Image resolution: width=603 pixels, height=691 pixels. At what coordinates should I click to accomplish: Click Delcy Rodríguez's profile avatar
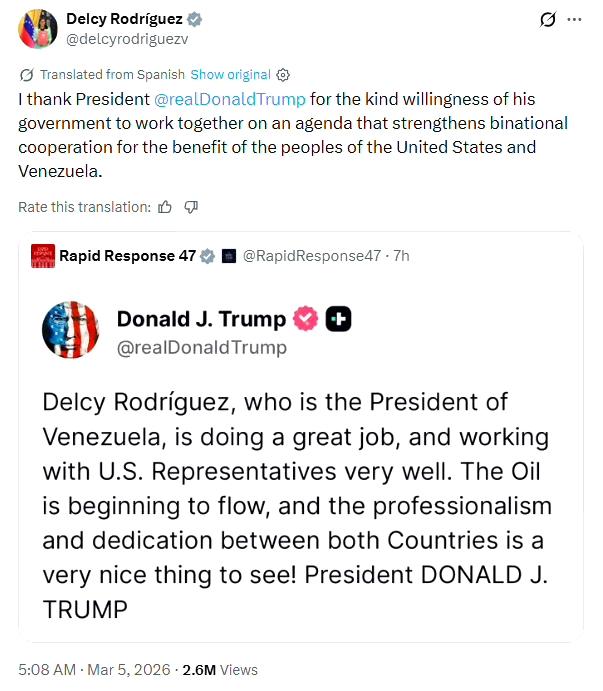point(37,28)
